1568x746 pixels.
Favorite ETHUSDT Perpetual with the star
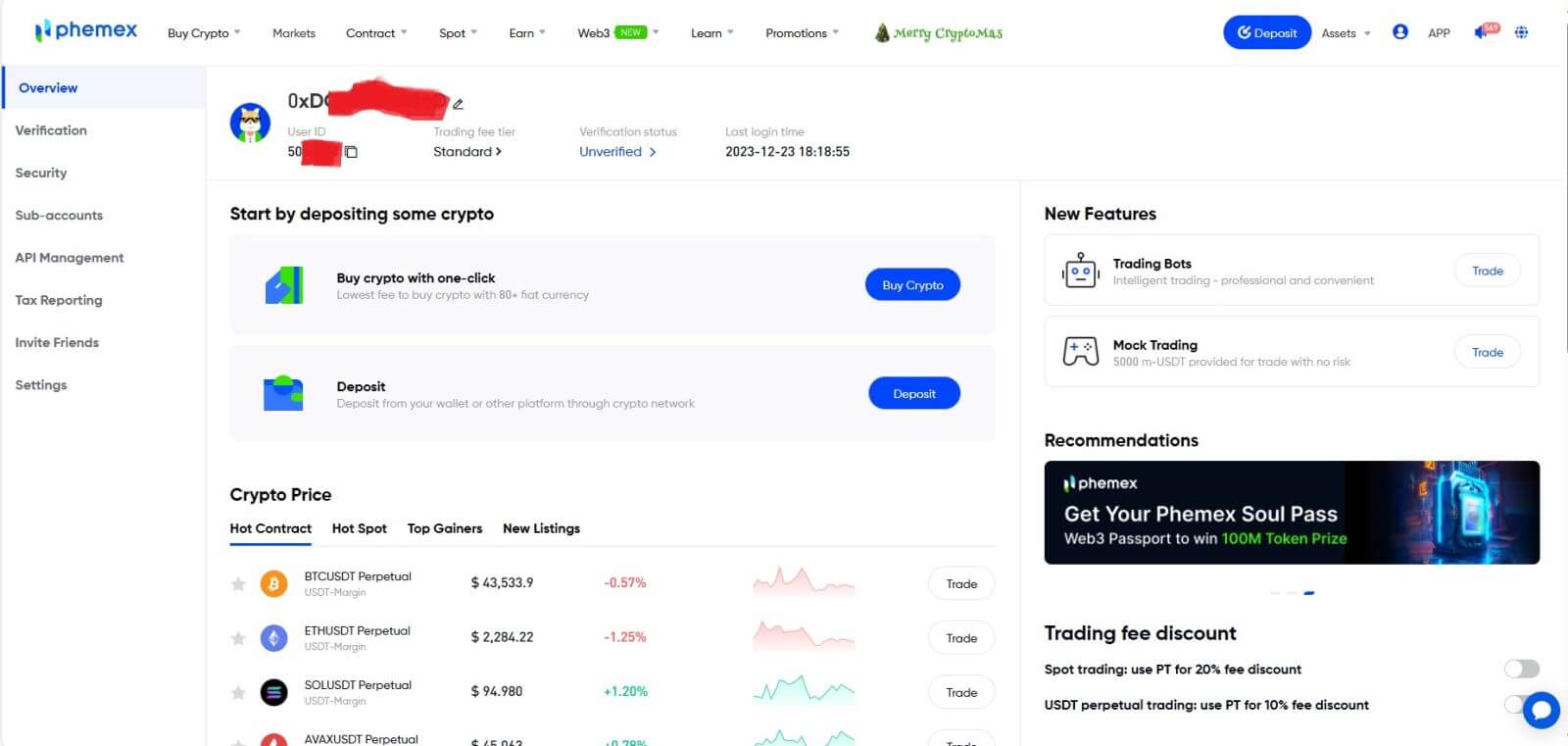coord(238,638)
